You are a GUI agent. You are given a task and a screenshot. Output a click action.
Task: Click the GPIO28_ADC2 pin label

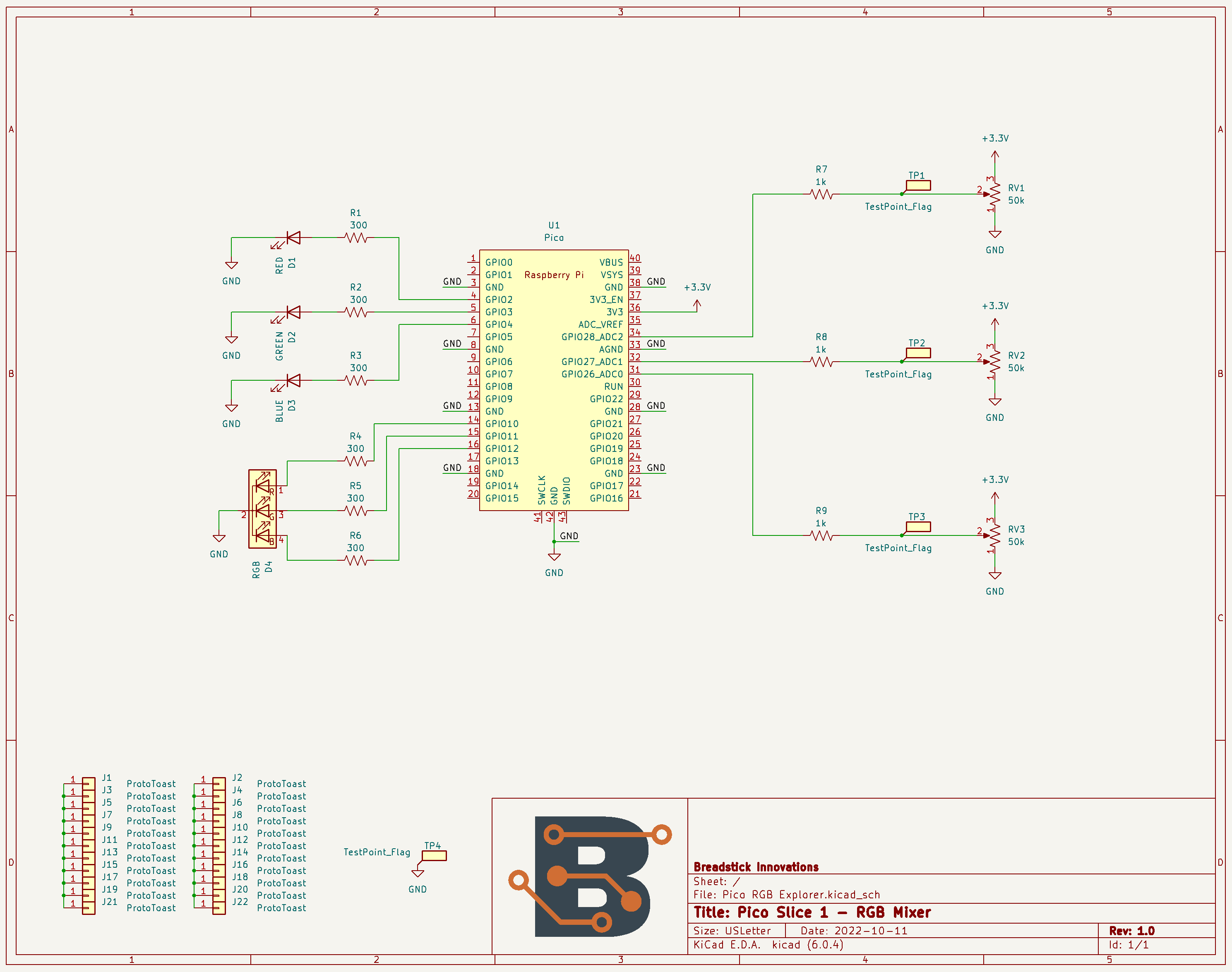pyautogui.click(x=592, y=337)
